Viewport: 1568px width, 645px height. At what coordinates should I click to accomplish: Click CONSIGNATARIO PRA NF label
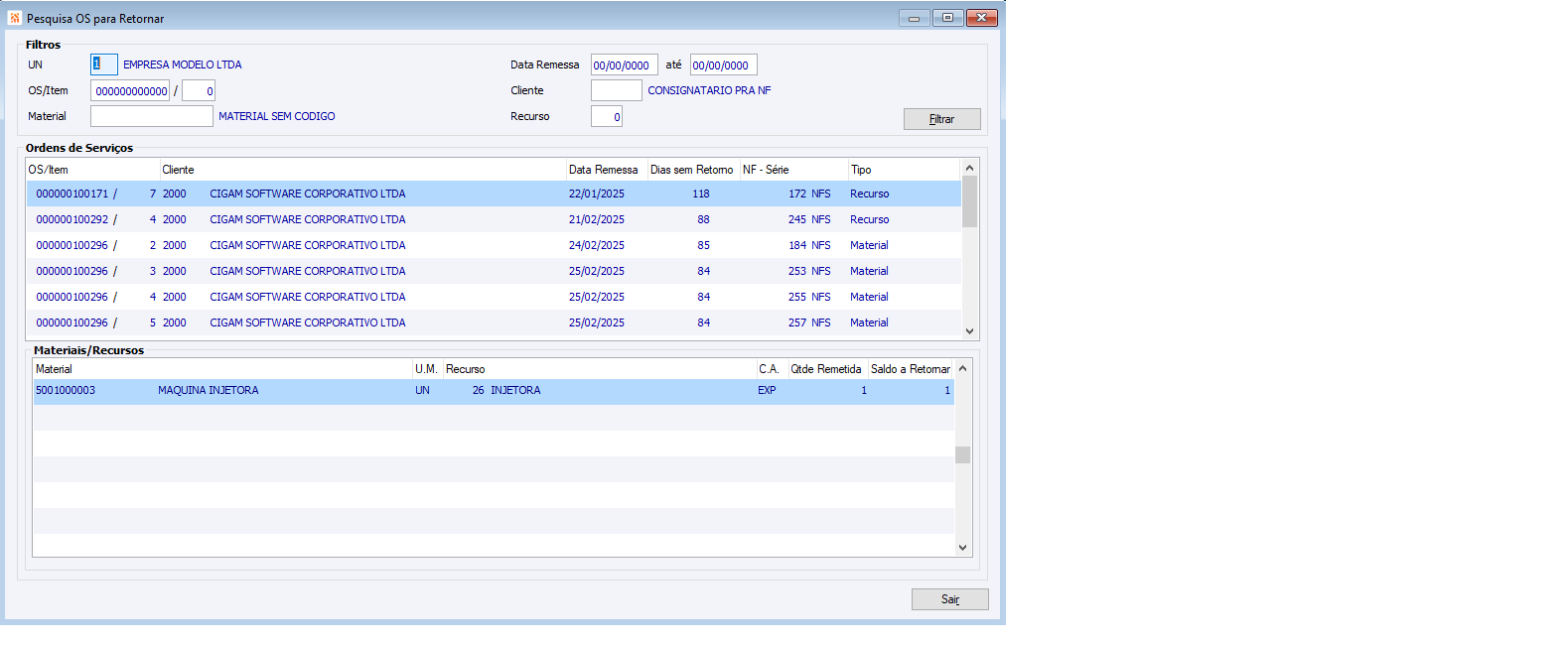[x=709, y=90]
